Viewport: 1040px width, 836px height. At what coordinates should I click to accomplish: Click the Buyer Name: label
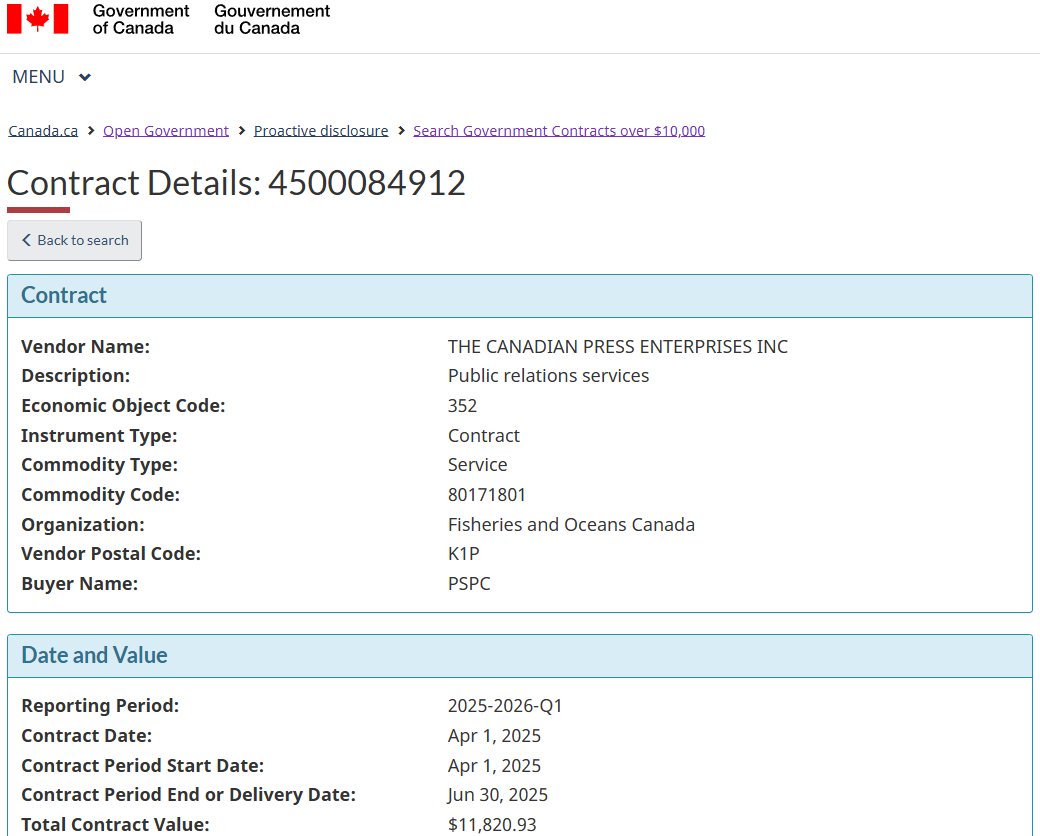point(80,583)
